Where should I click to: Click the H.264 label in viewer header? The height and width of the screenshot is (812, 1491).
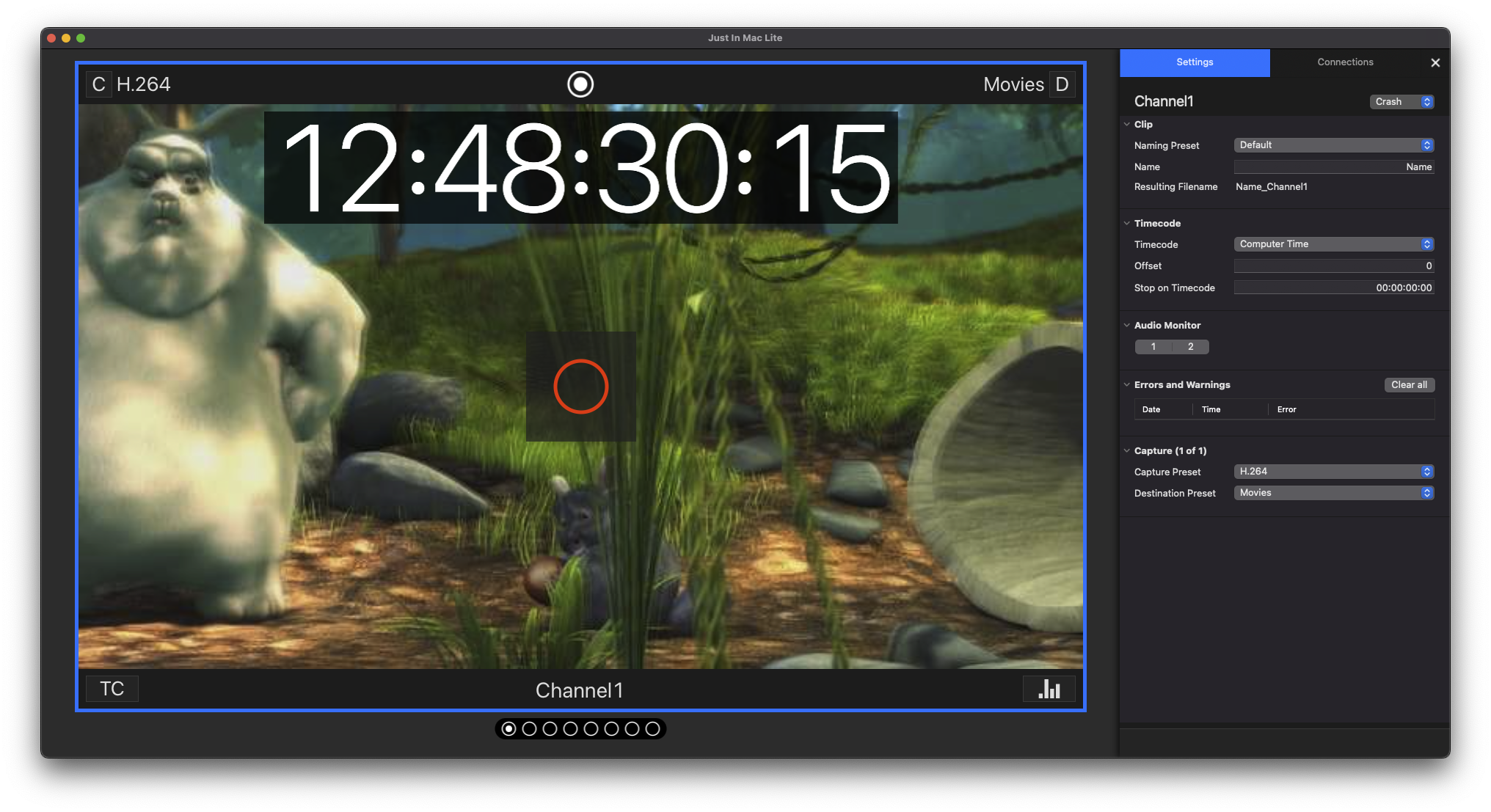click(x=144, y=84)
